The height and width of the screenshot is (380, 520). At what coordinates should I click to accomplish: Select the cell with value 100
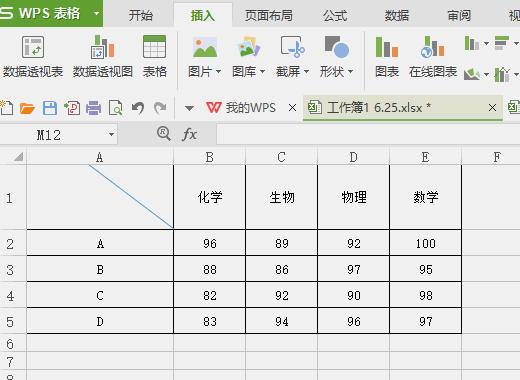(x=426, y=243)
